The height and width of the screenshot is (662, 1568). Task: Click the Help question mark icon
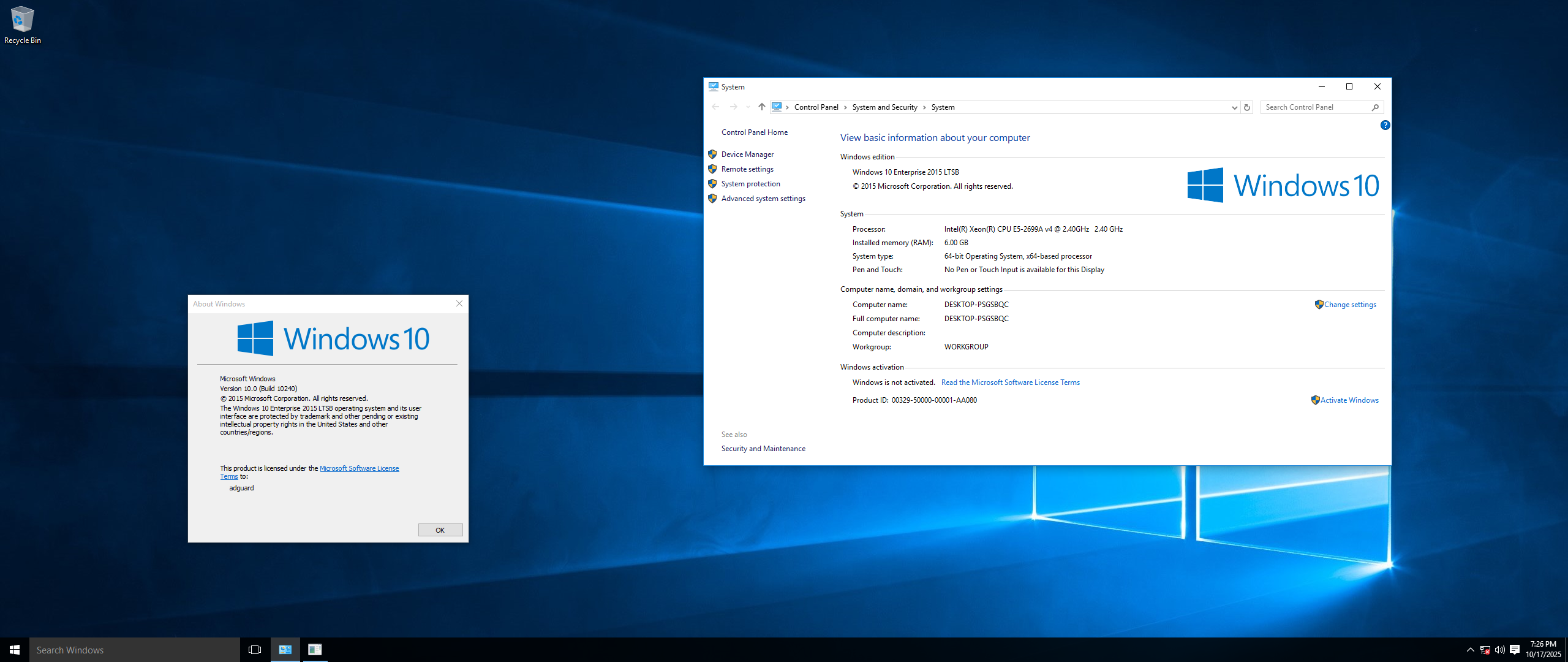(x=1385, y=125)
